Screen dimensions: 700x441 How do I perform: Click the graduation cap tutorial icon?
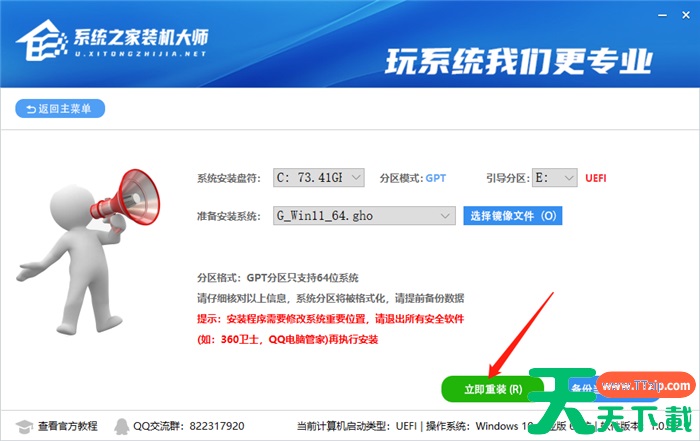tap(24, 426)
